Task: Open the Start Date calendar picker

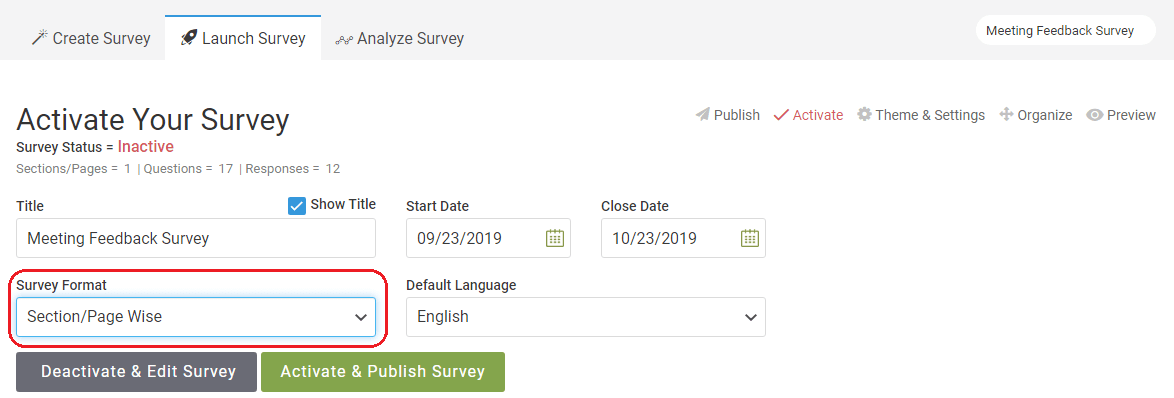Action: pos(555,238)
